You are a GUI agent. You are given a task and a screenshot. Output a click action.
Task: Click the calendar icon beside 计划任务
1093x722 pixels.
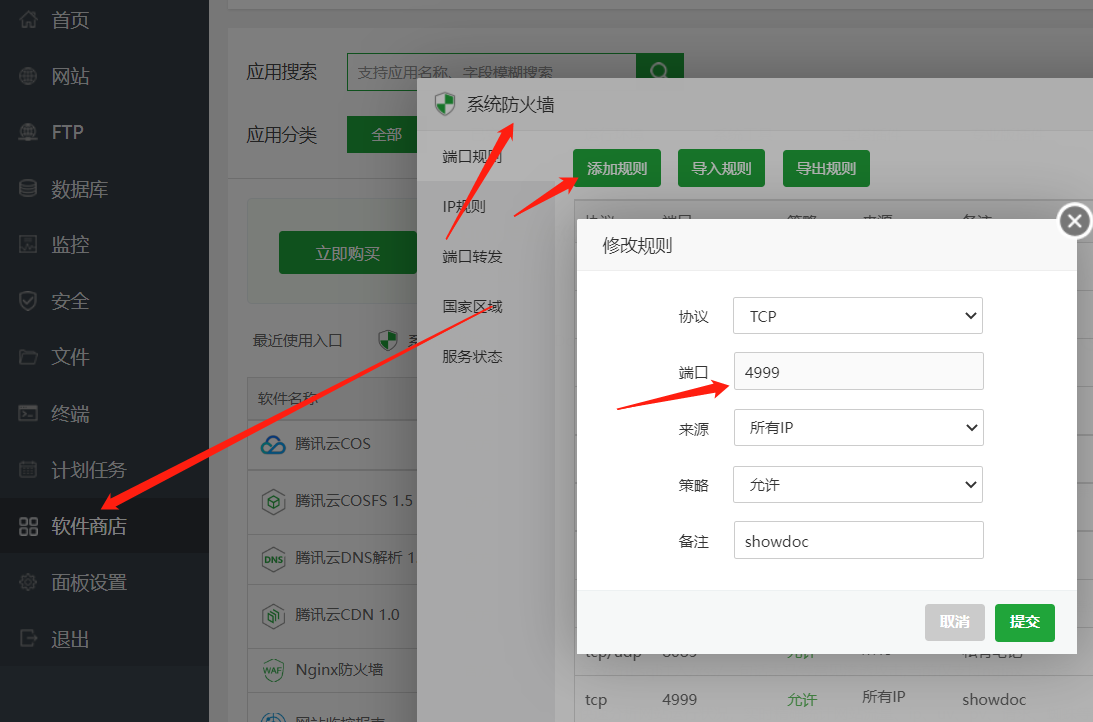tap(28, 469)
